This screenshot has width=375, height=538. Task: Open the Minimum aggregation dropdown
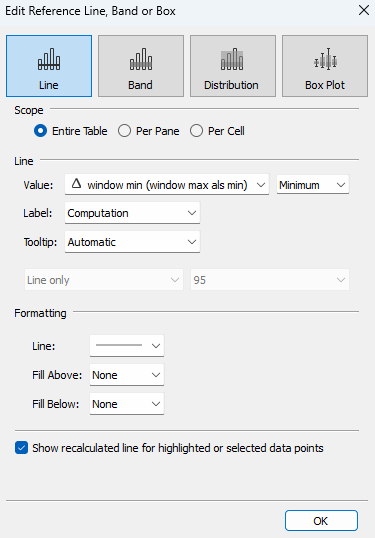pyautogui.click(x=313, y=185)
